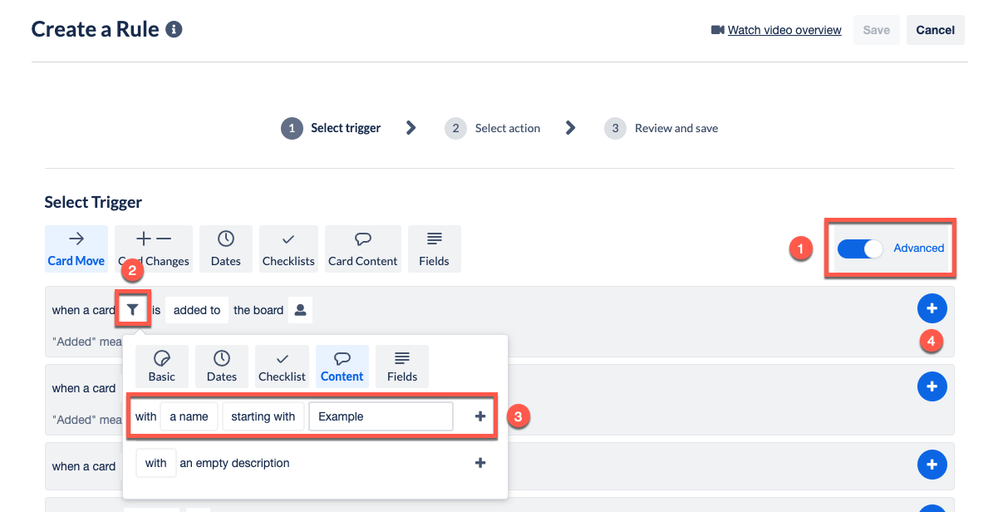Change the 'starting with' match option
998x512 pixels.
tap(263, 416)
